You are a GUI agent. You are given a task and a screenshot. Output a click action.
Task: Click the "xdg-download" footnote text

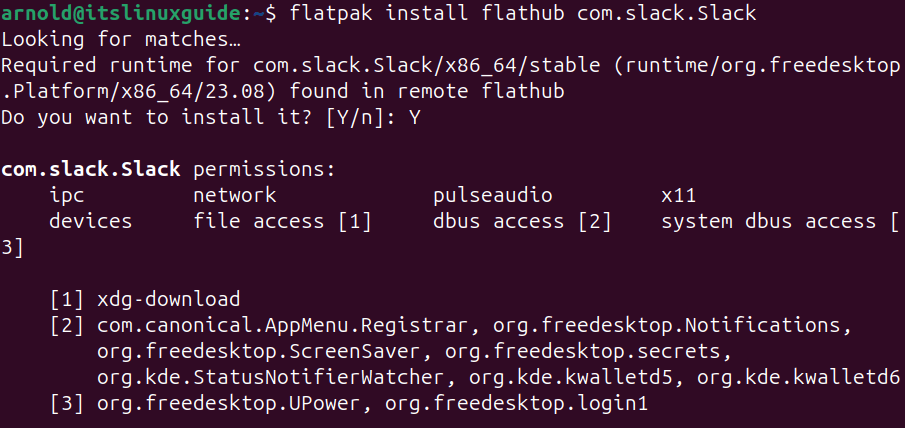[x=168, y=299]
